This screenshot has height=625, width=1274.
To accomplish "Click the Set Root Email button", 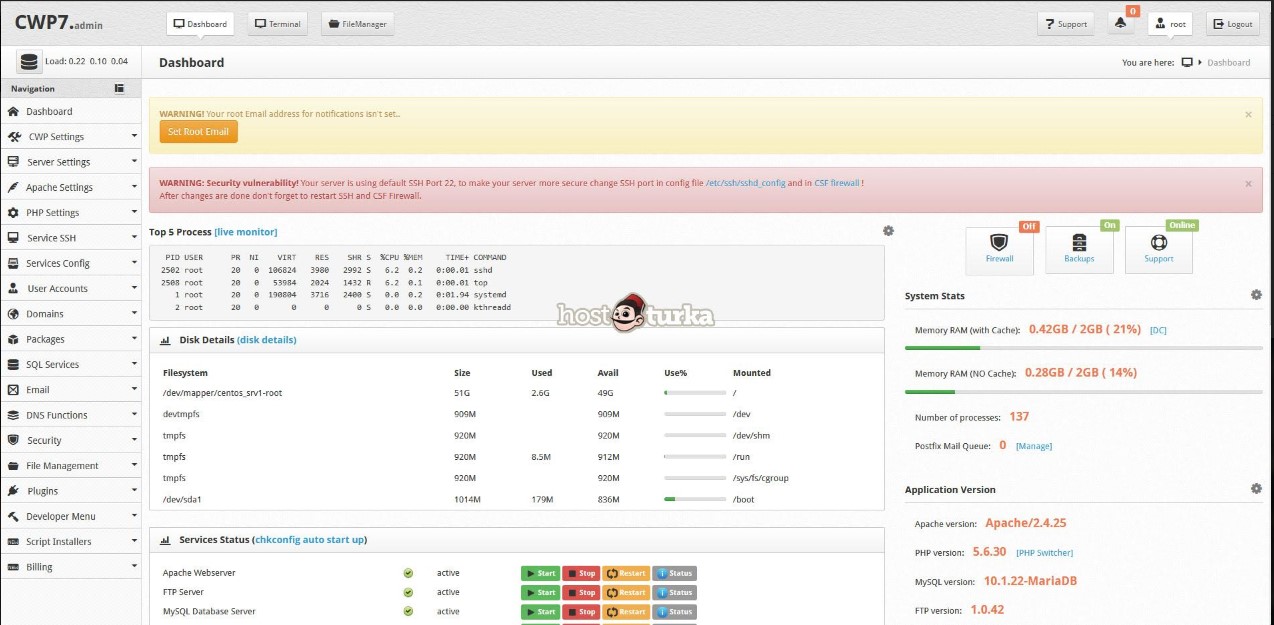I will coord(198,132).
